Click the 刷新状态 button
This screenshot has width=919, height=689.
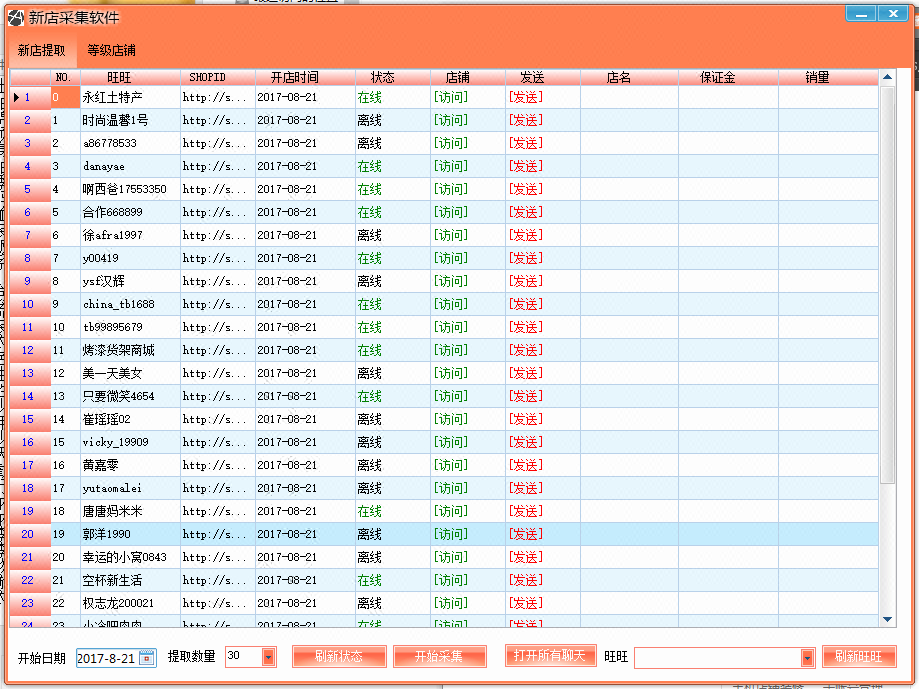(x=339, y=657)
